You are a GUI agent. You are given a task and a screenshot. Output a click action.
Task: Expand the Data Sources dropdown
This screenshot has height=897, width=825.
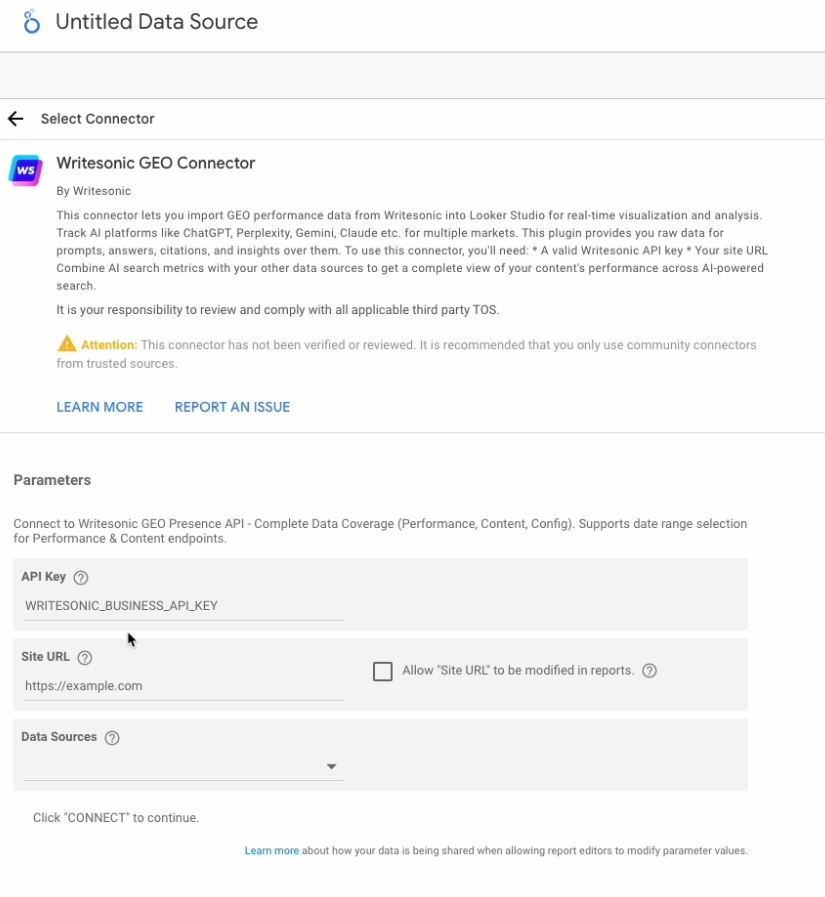tap(183, 766)
